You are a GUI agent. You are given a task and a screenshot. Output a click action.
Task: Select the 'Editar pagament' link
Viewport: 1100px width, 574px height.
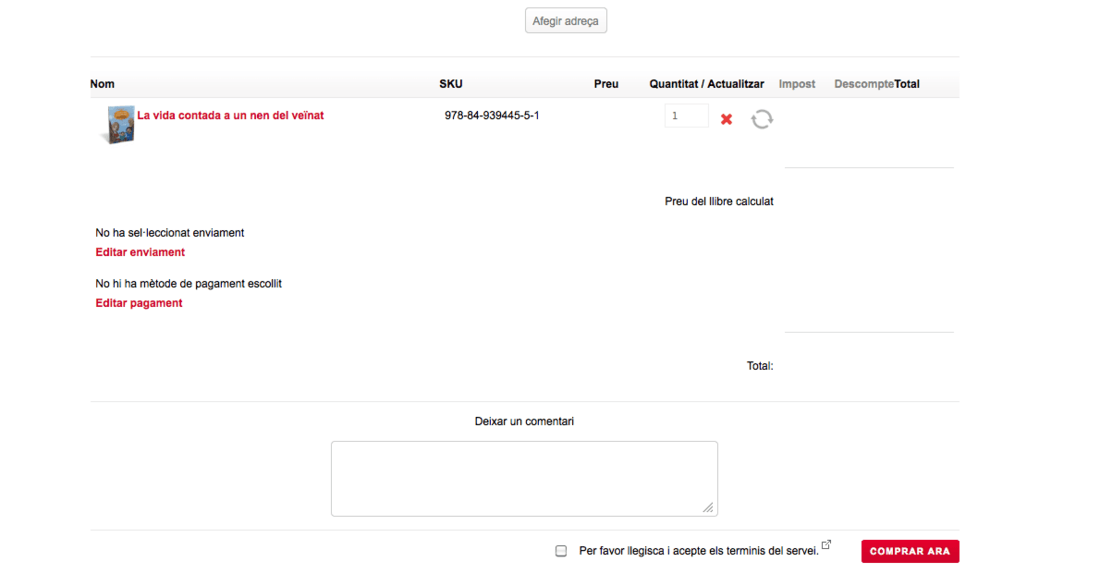(x=139, y=303)
